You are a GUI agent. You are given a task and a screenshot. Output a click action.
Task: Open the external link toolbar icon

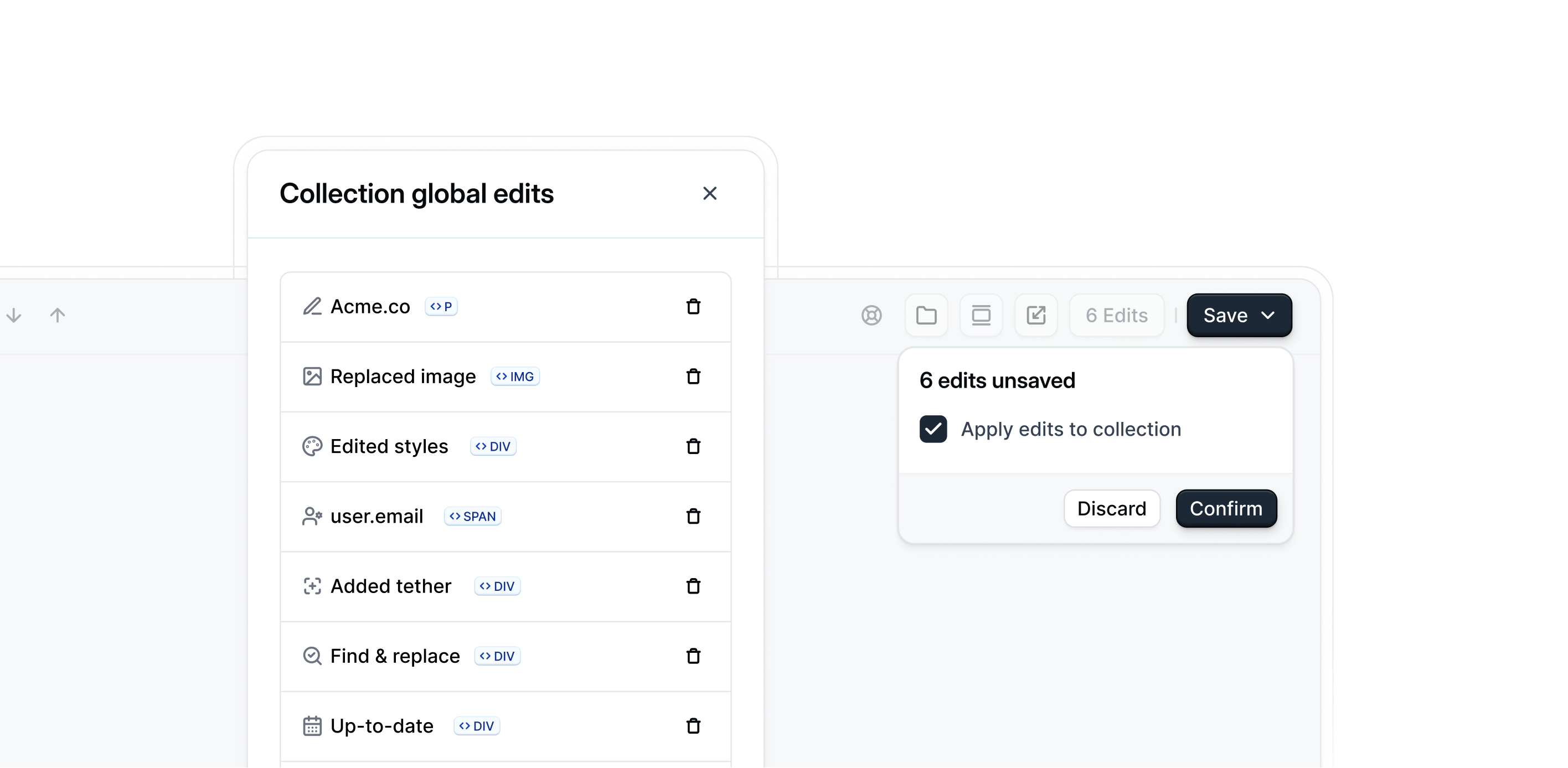point(1035,315)
